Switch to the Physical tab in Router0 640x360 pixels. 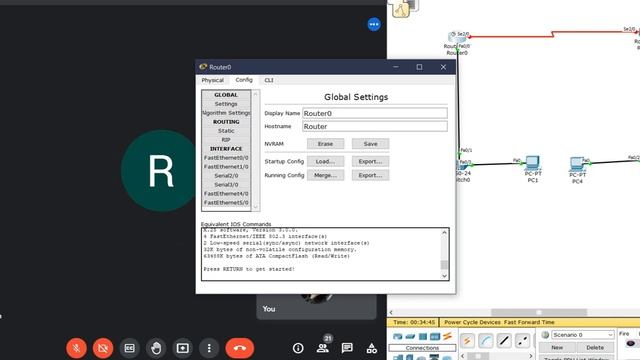213,80
